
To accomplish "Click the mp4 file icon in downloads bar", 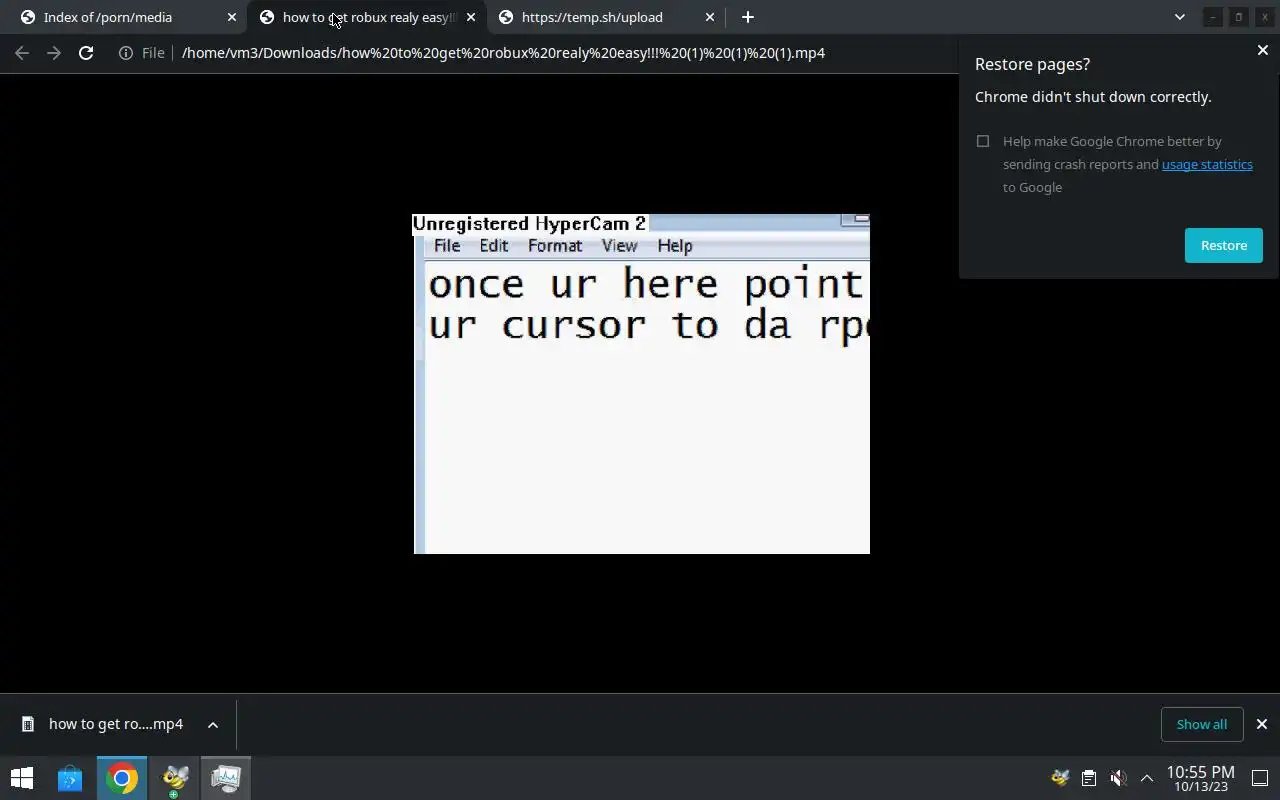I will [29, 724].
